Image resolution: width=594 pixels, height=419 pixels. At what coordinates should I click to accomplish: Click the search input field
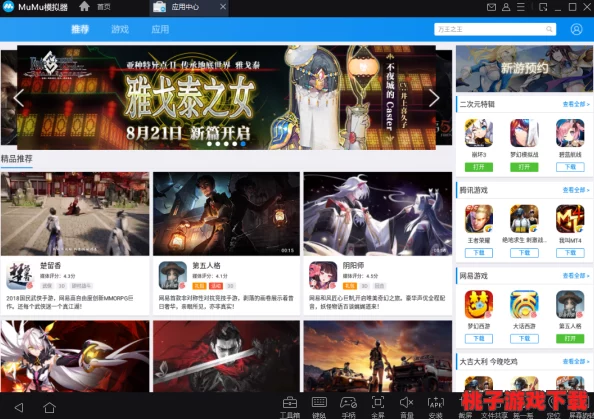[x=495, y=29]
